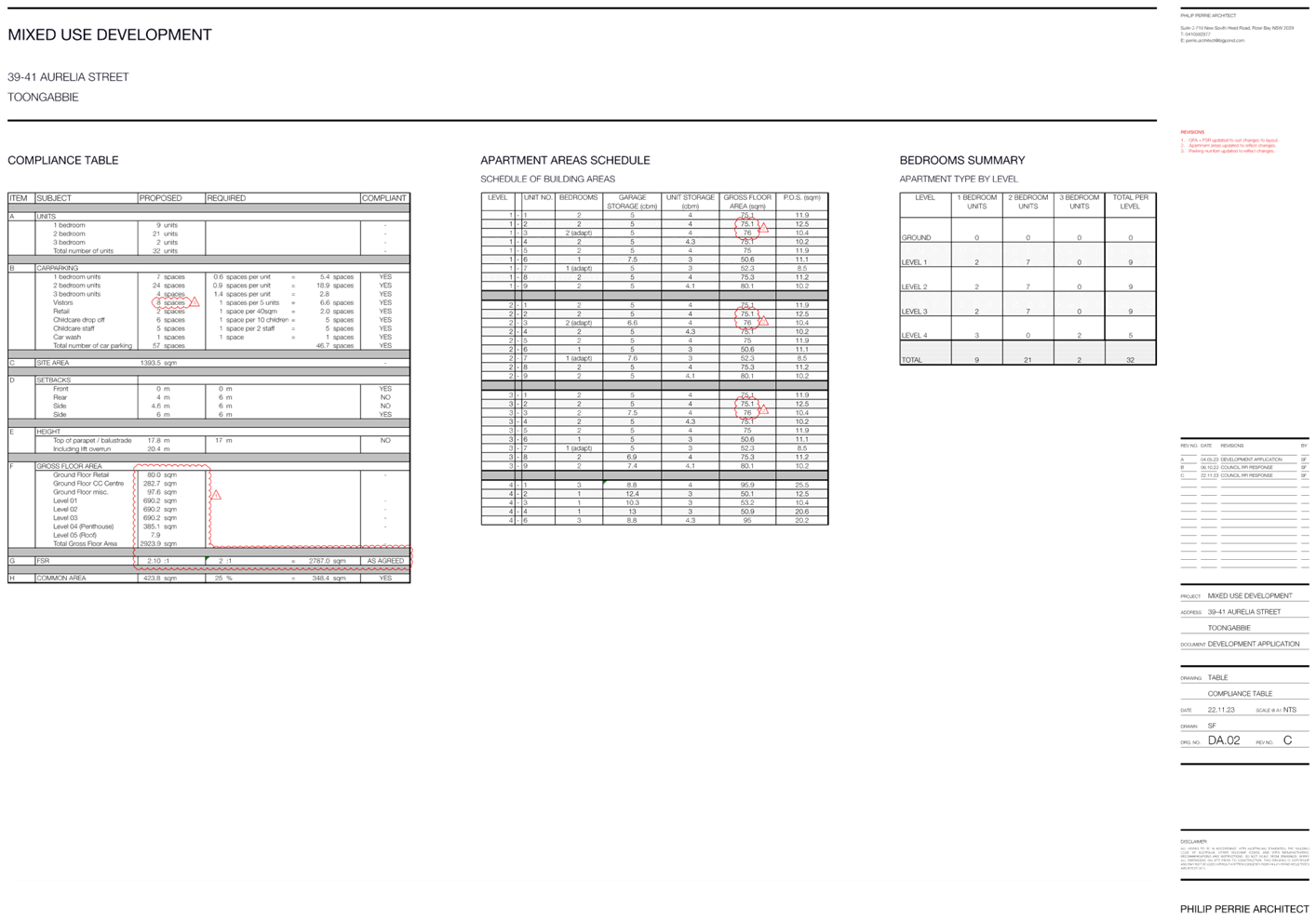Click the underlined APARTMENT TYPE BY LEVEL subtitle
Viewport: 1316px width, 920px height.
[958, 180]
